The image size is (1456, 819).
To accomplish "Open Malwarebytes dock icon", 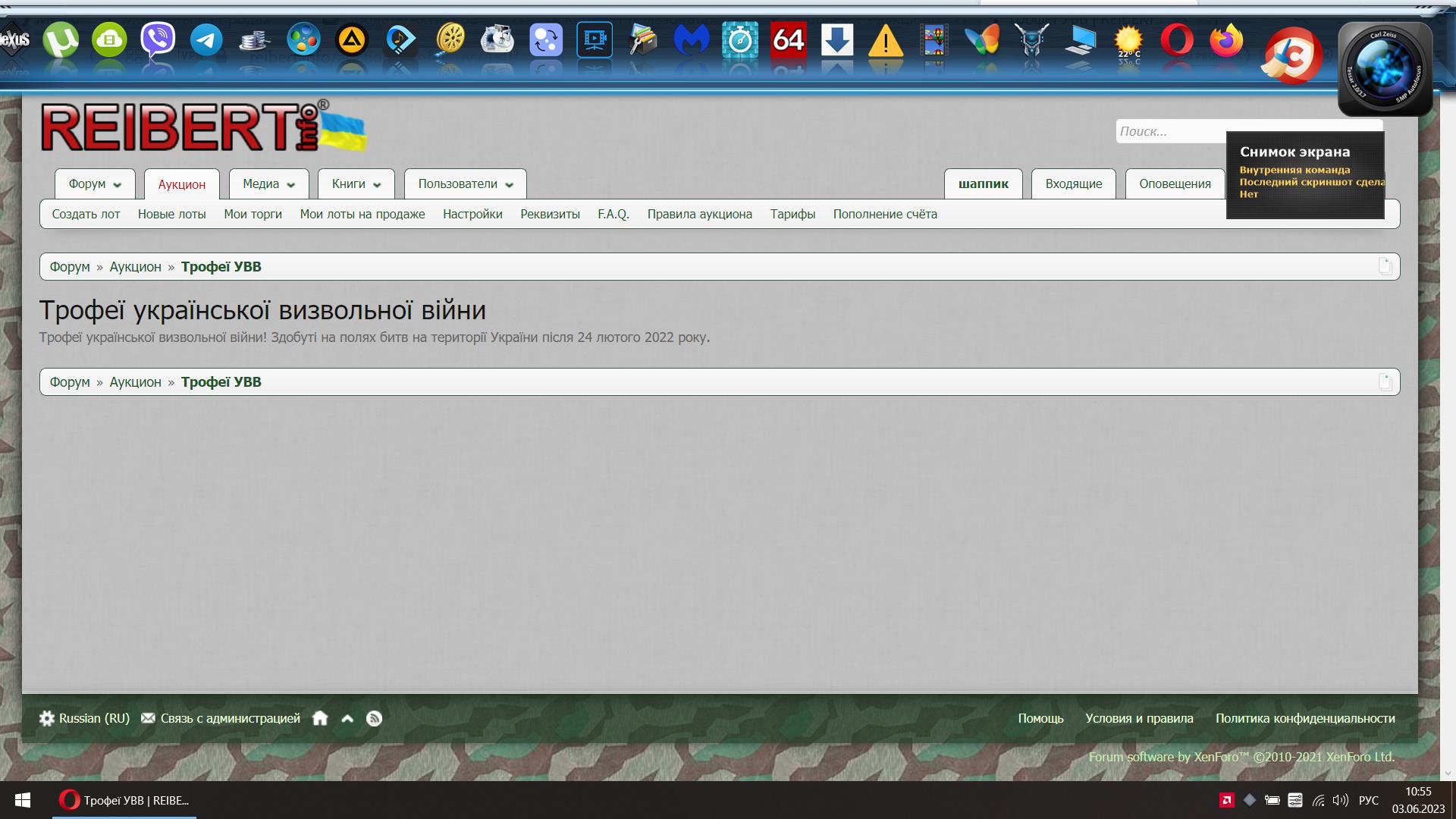I will point(692,39).
